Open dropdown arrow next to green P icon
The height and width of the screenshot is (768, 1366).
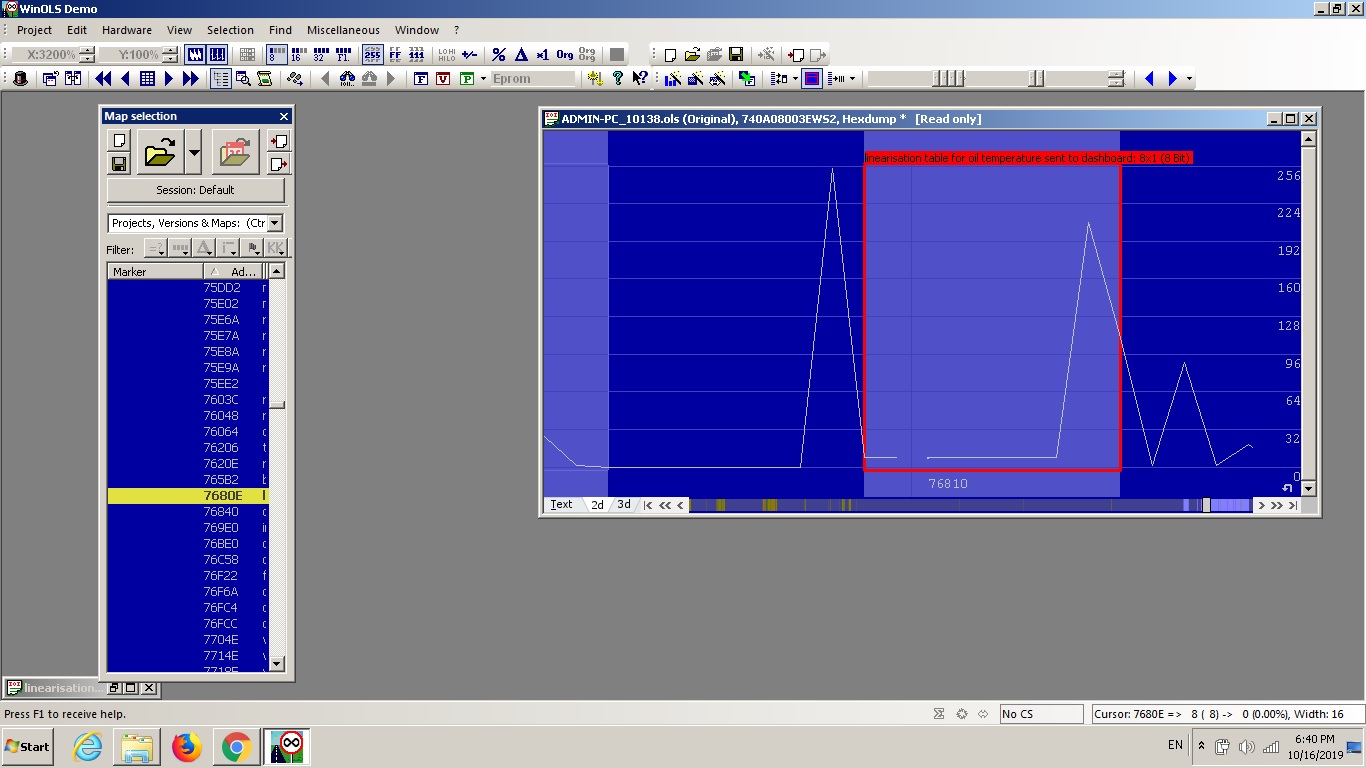(x=483, y=78)
